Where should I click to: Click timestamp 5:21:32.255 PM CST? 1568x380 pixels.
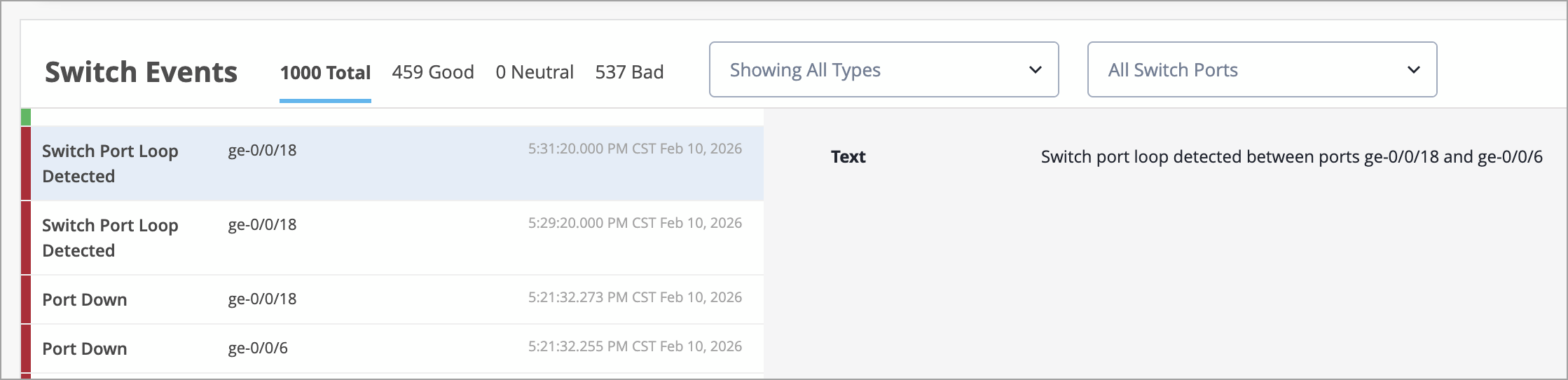coord(634,346)
